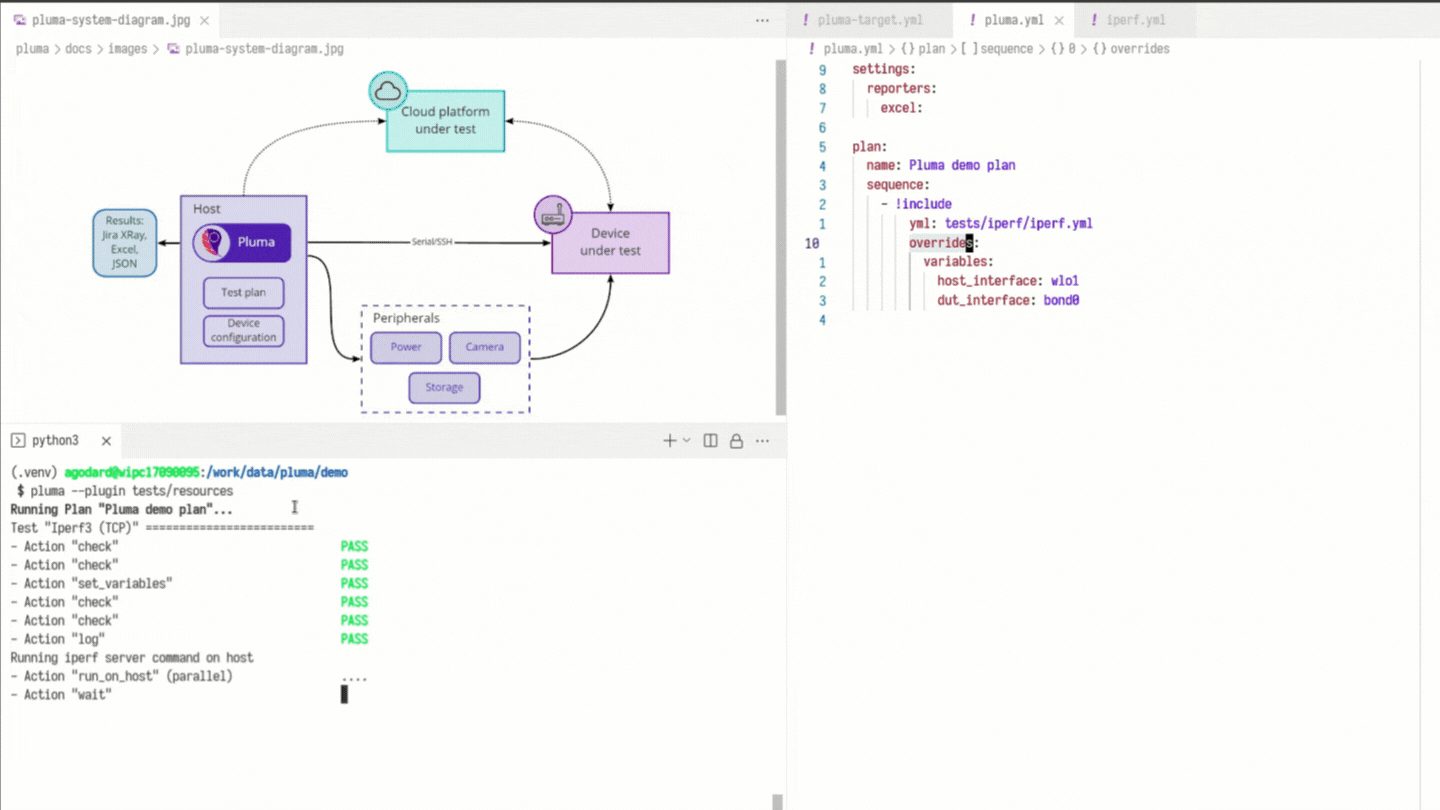Image resolution: width=1440 pixels, height=810 pixels.
Task: Click the host_interface: wlo1 line
Action: (1008, 282)
